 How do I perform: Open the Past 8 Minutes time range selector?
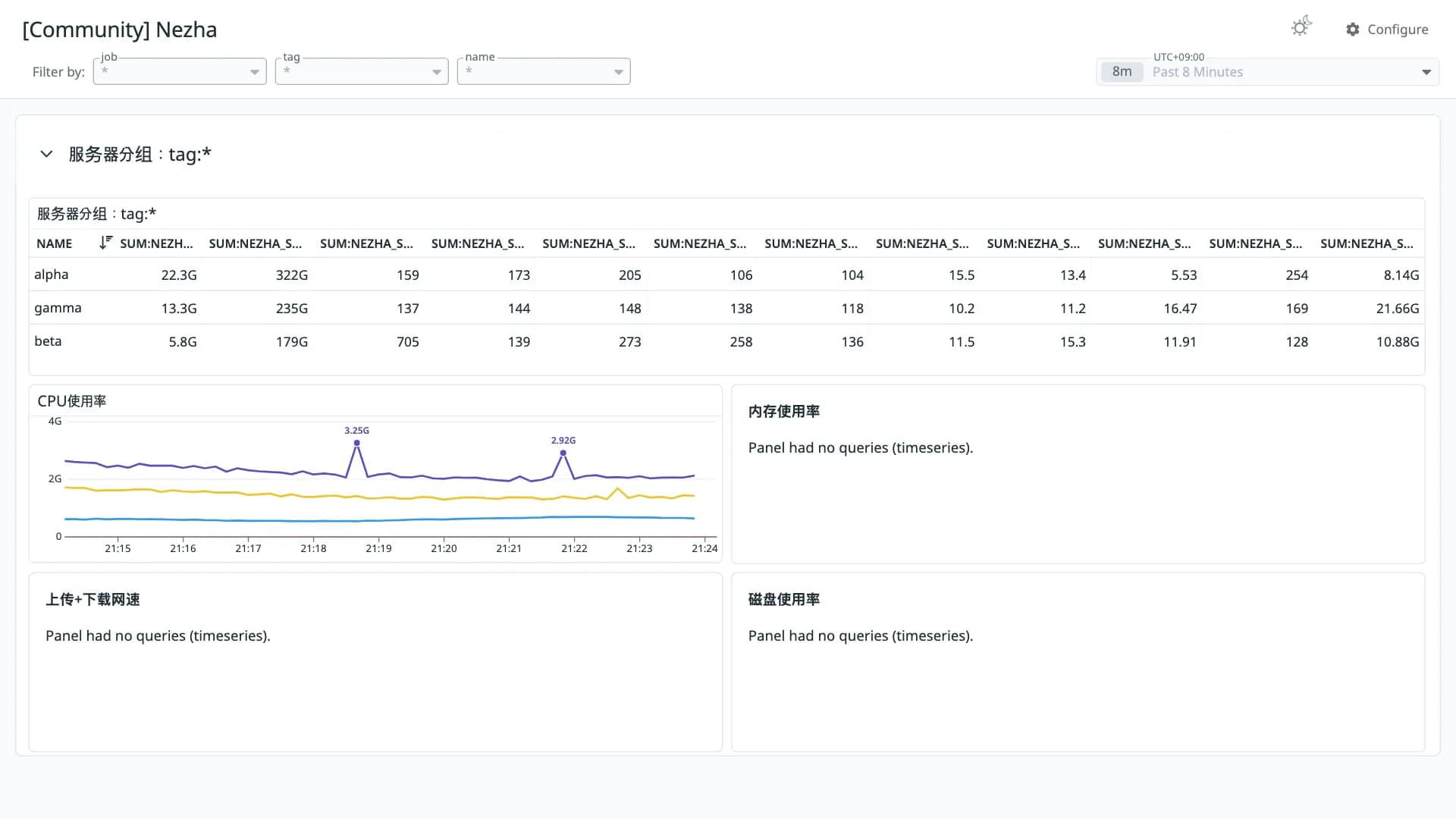(1268, 72)
